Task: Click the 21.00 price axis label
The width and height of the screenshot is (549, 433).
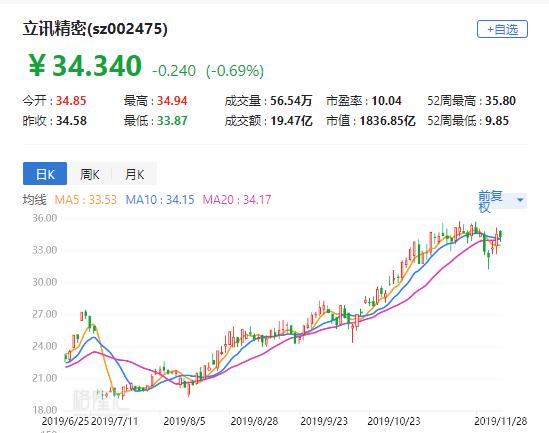Action: [x=44, y=378]
